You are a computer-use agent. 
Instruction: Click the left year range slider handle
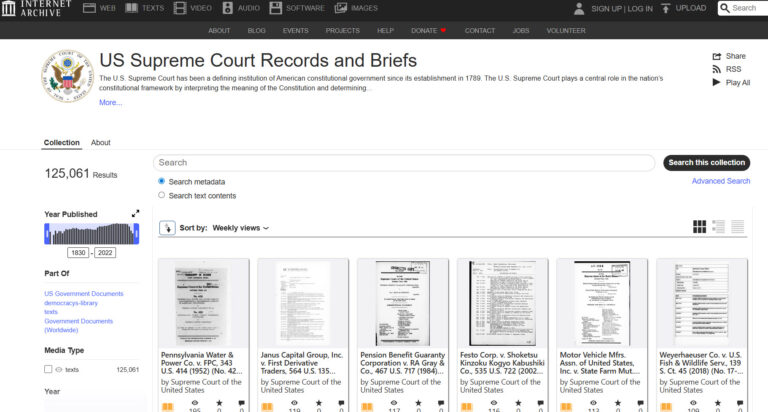47,234
